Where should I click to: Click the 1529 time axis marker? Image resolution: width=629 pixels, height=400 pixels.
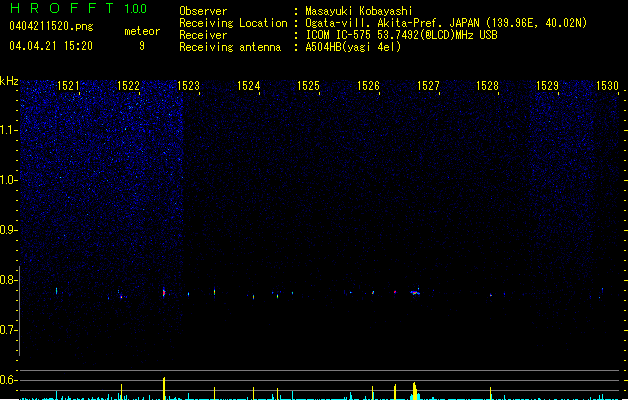pos(548,85)
